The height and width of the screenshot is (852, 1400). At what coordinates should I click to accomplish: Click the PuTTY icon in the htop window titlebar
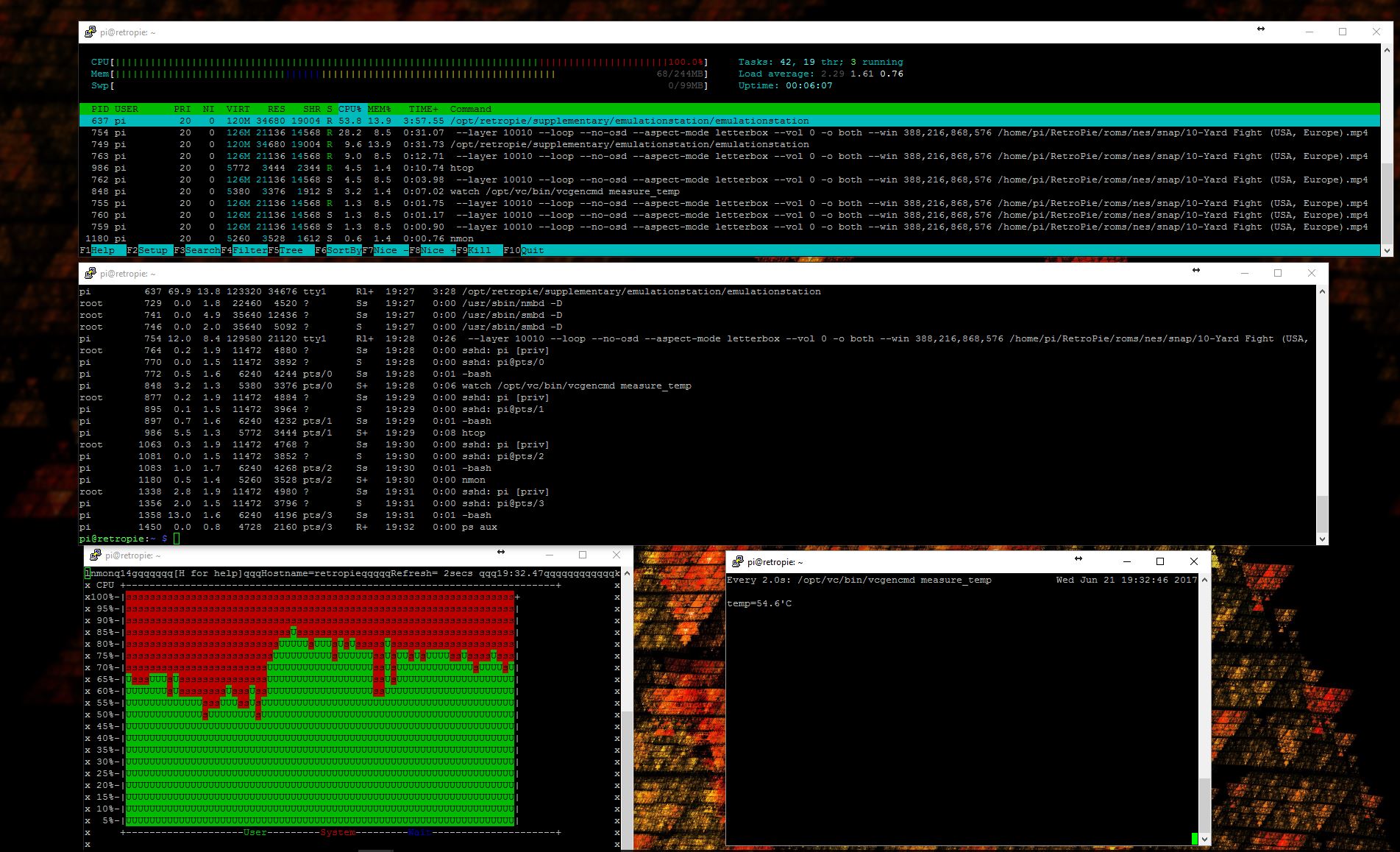click(90, 32)
